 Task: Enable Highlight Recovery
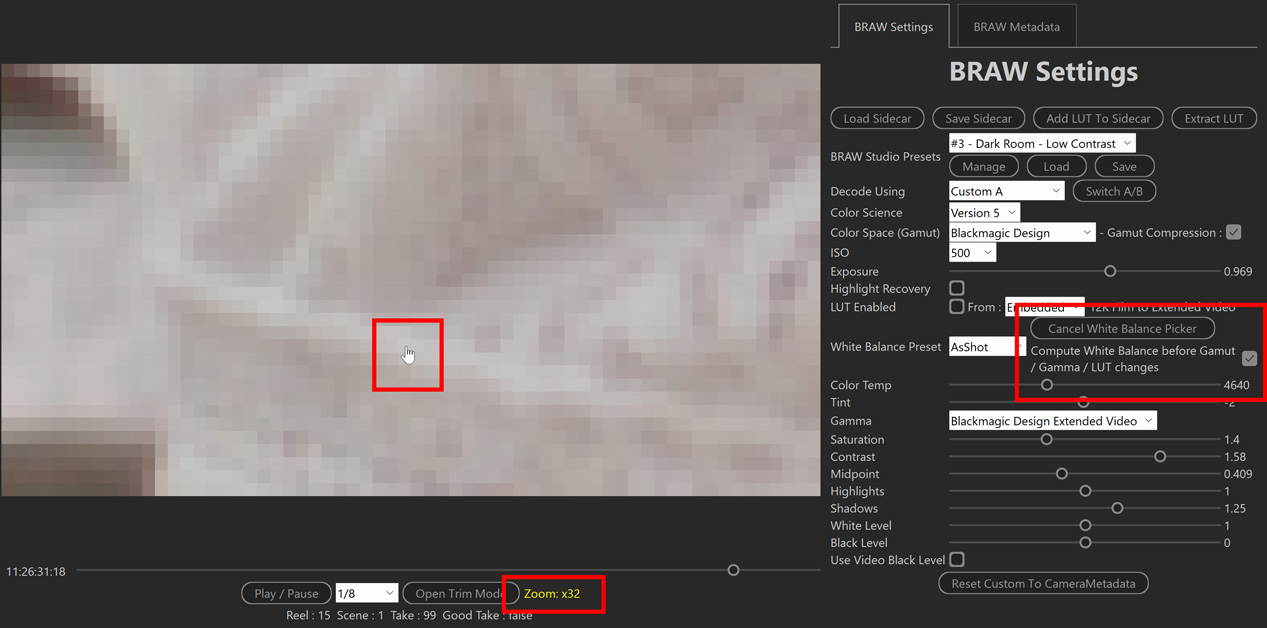tap(956, 287)
